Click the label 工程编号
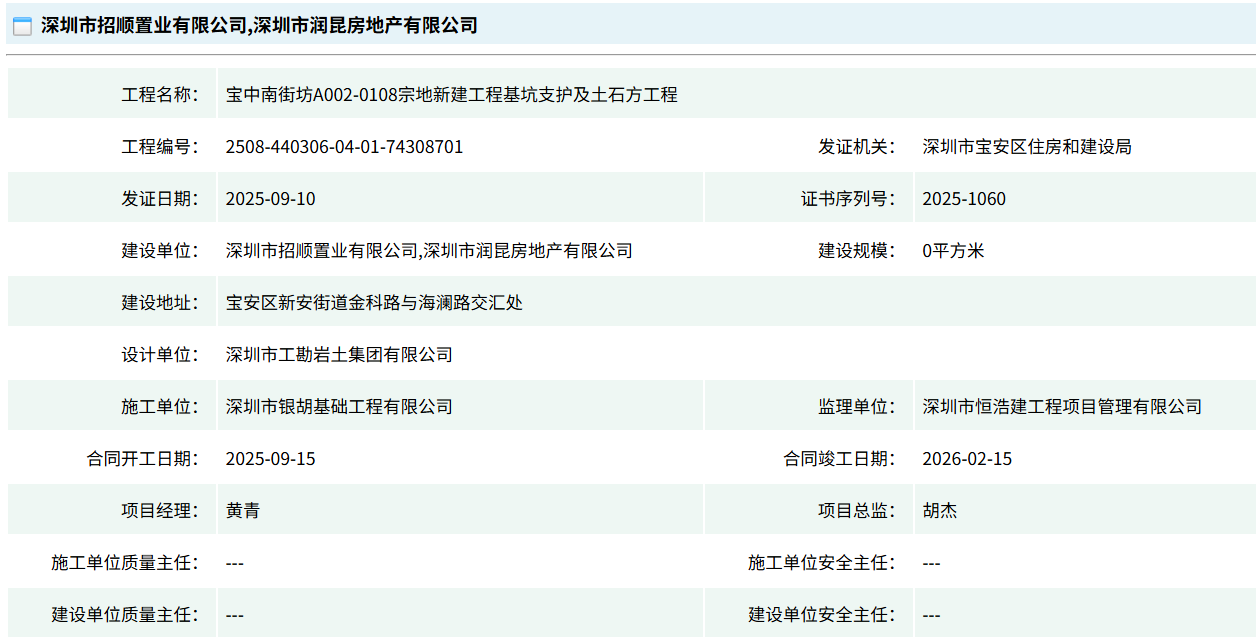Screen dimensions: 1256x637 pyautogui.click(x=160, y=147)
